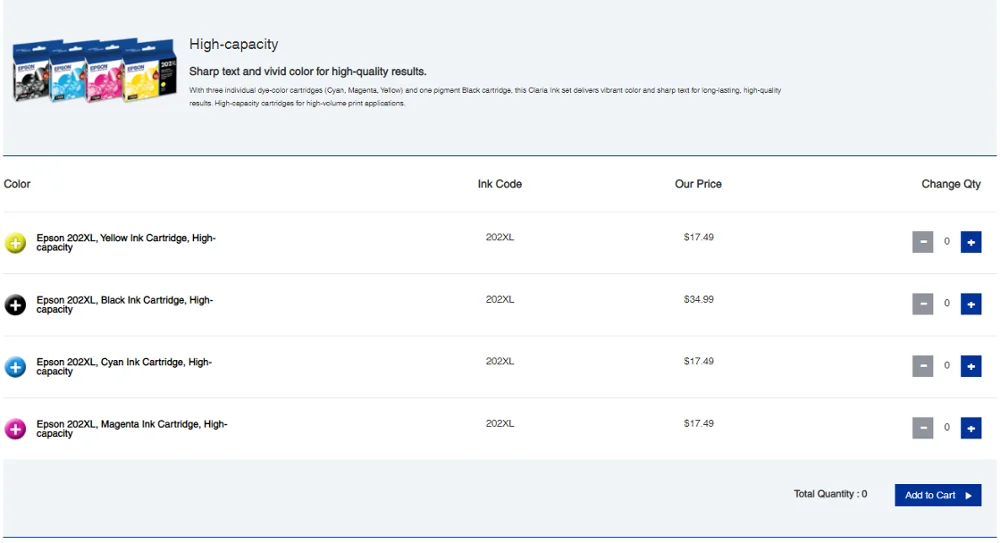Viewport: 1000px width, 543px height.
Task: Increase quantity of Cyan Ink Cartridge
Action: 971,366
